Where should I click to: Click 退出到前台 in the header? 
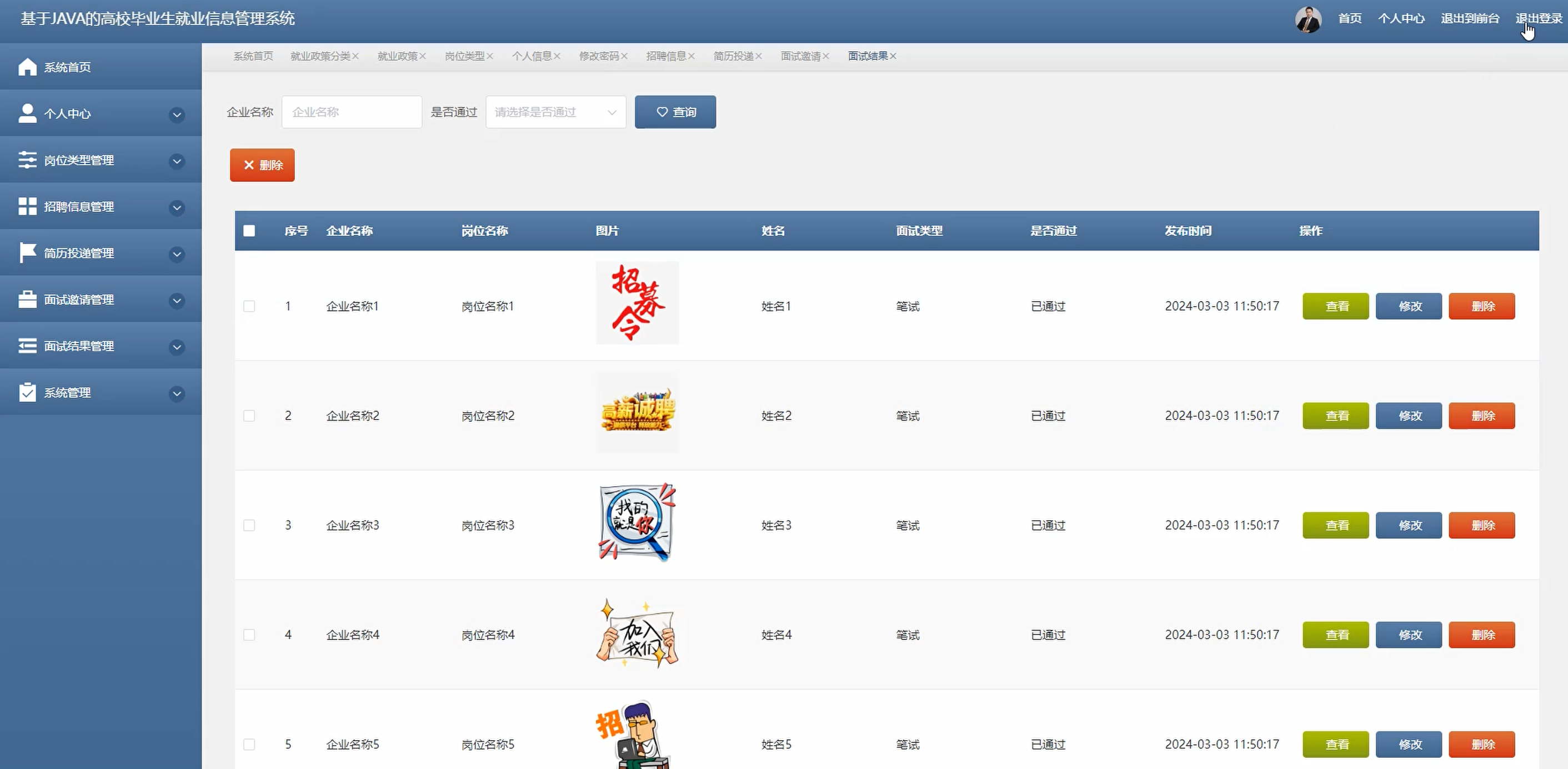1470,18
